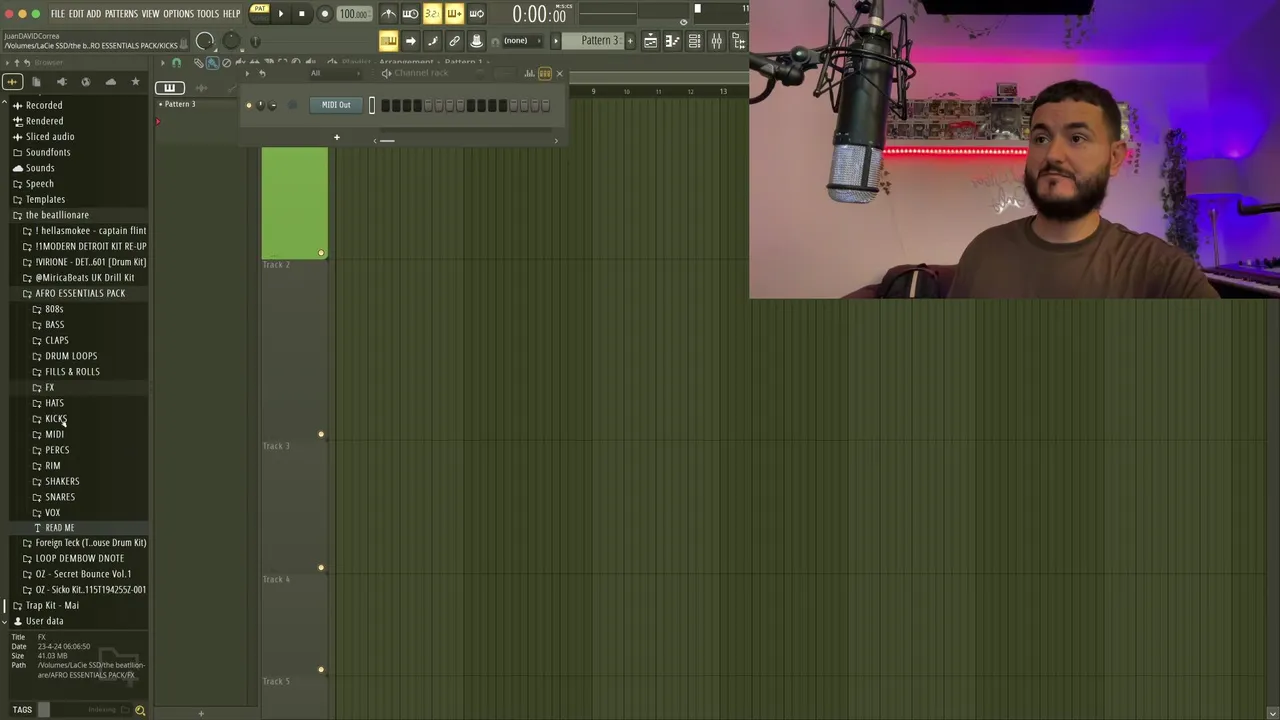The height and width of the screenshot is (720, 1280).
Task: Click the MIDI Out channel button
Action: tap(337, 105)
